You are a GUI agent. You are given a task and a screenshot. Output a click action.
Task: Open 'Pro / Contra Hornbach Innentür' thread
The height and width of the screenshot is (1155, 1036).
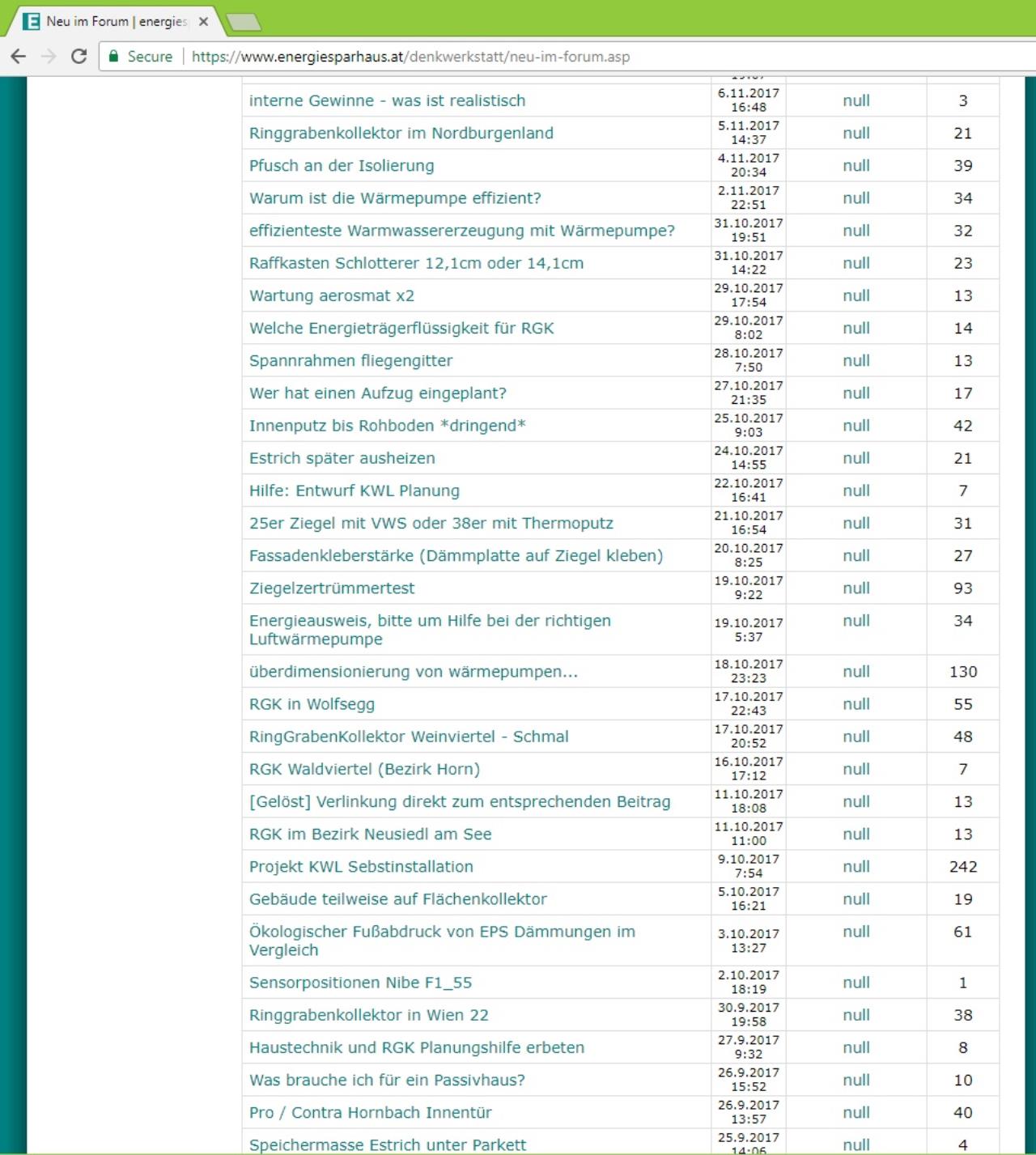pos(370,1112)
